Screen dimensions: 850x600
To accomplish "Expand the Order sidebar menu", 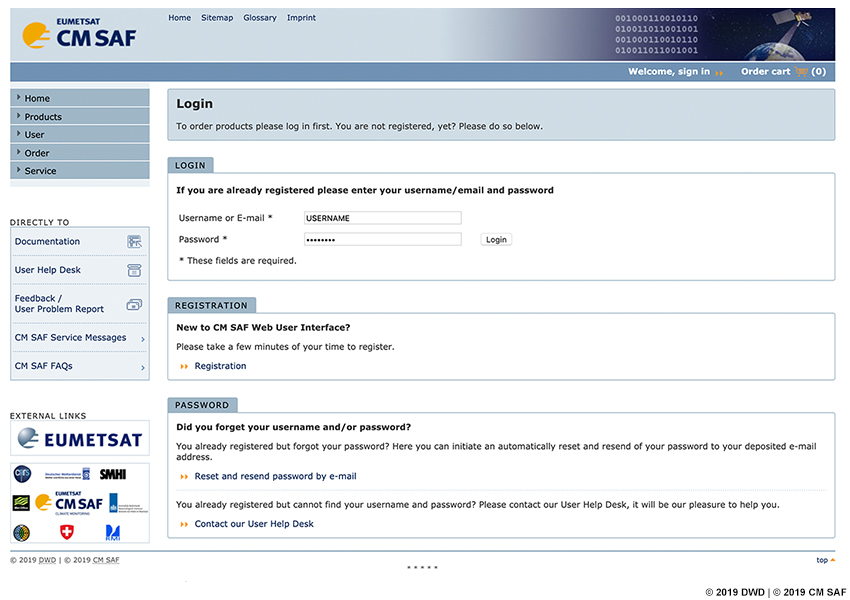I will (80, 153).
